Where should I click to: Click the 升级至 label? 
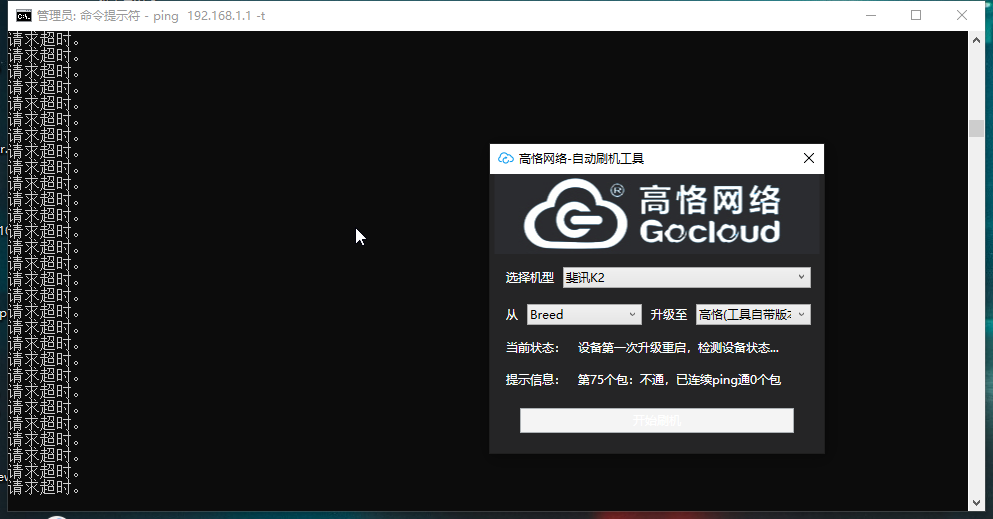[x=668, y=315]
